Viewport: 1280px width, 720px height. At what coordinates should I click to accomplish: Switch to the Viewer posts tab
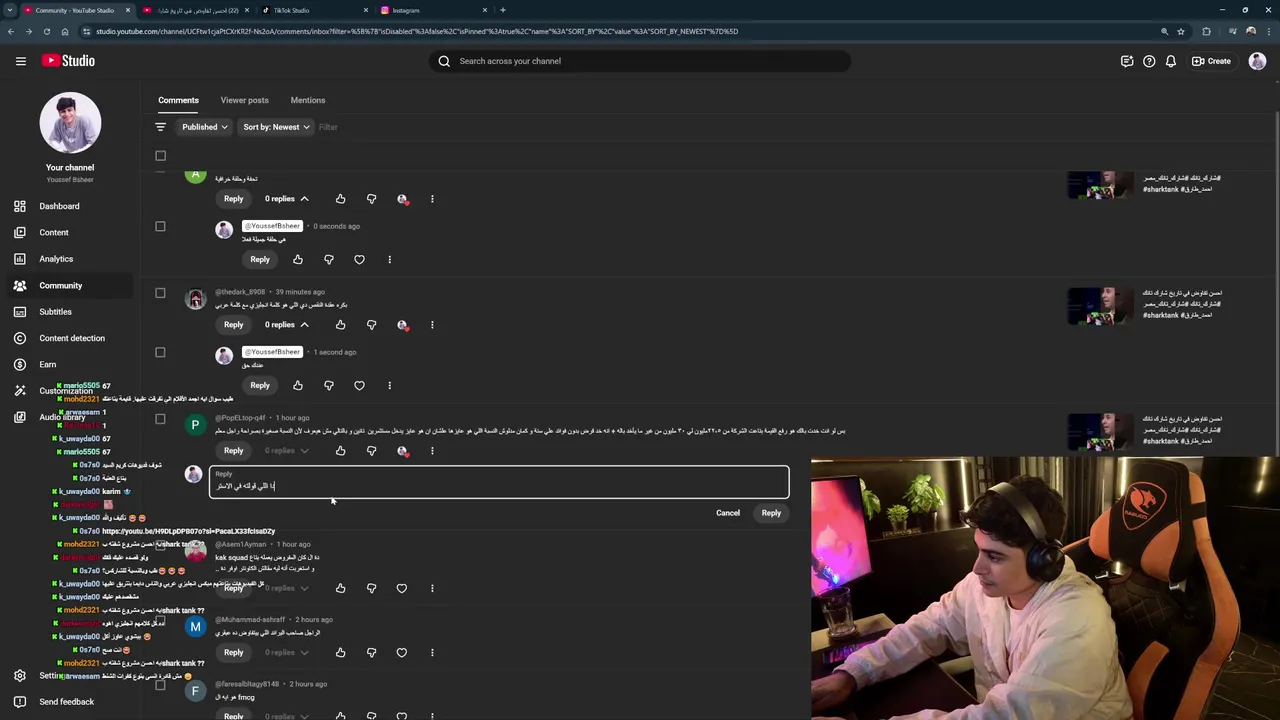244,100
